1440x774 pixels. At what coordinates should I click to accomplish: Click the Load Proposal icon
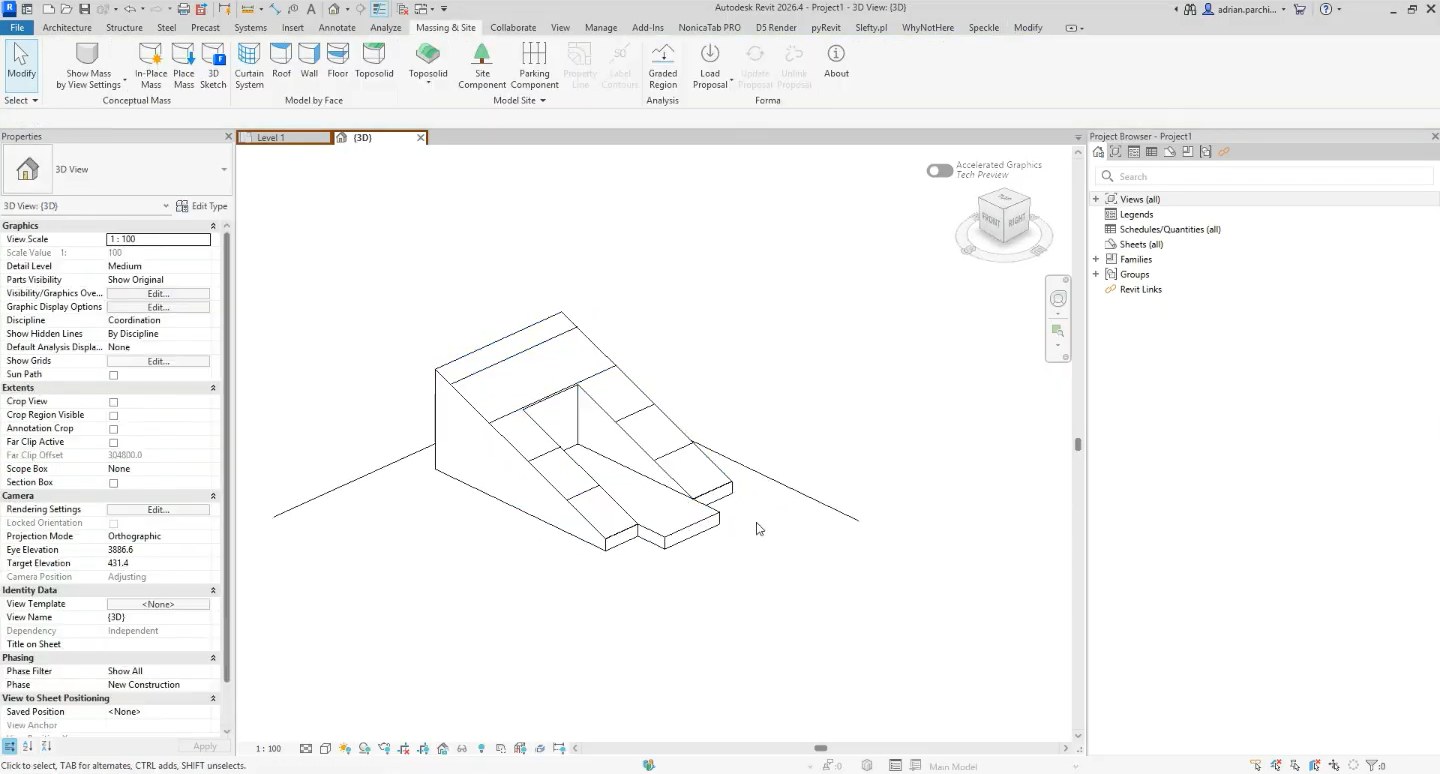tap(710, 53)
